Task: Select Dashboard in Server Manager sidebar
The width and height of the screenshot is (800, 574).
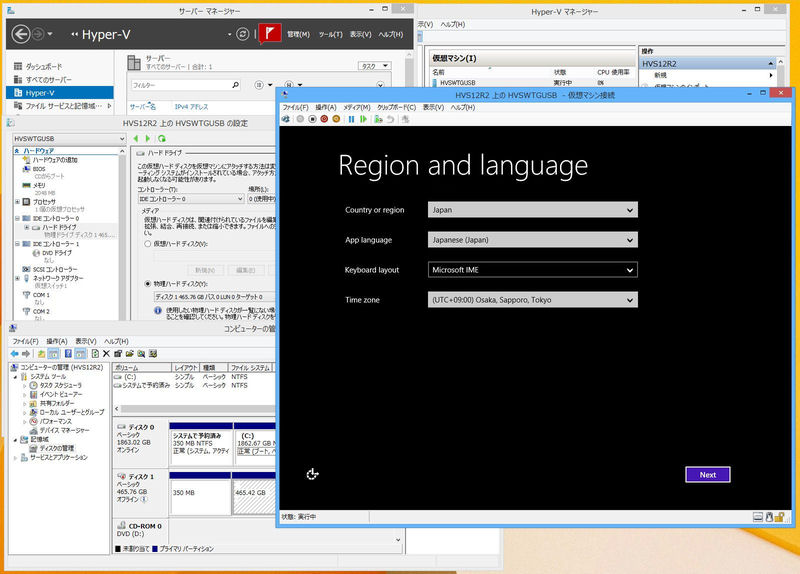Action: 44,66
